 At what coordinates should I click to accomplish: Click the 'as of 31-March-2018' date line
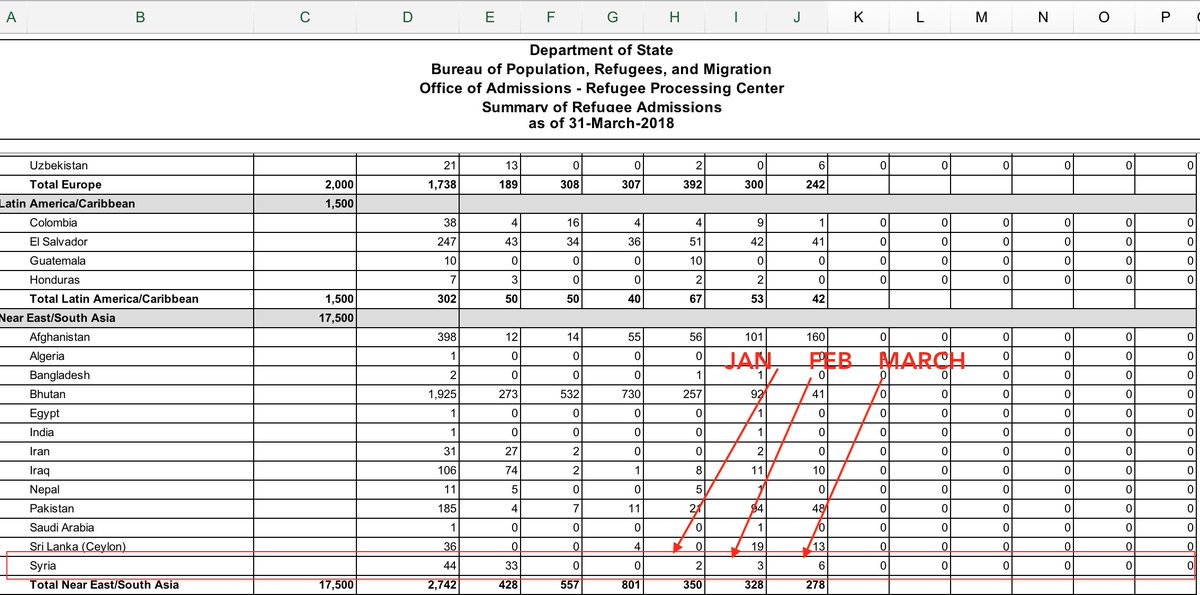pos(601,124)
